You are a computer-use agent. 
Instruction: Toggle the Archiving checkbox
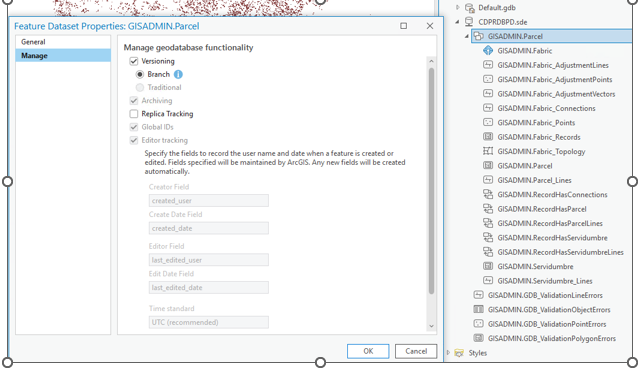click(133, 101)
